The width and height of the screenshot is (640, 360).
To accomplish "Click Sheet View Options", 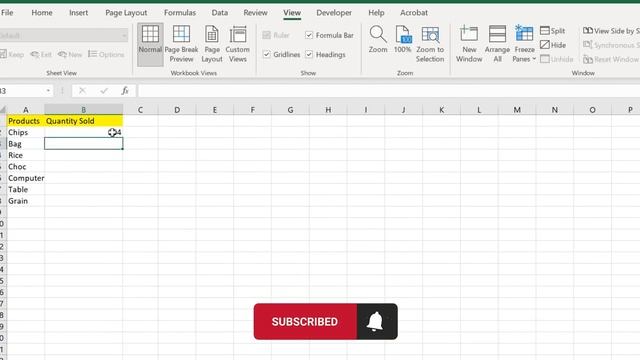I will coord(106,54).
